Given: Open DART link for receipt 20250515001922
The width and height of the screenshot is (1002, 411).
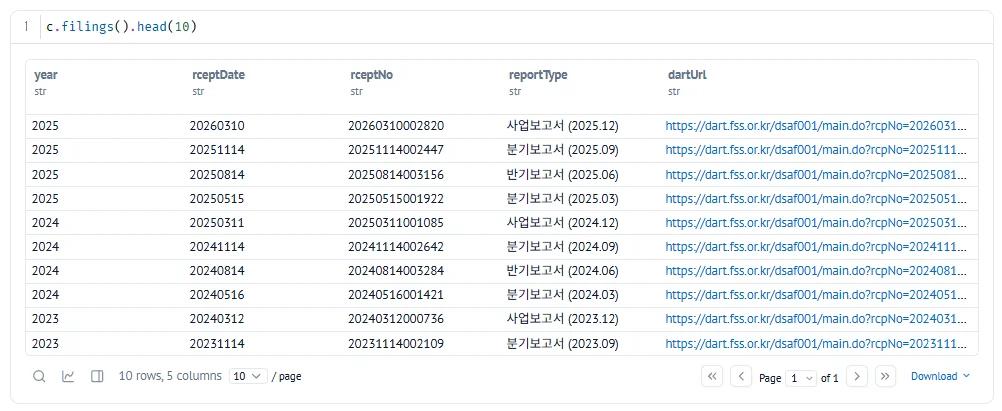Looking at the screenshot, I should (x=816, y=199).
